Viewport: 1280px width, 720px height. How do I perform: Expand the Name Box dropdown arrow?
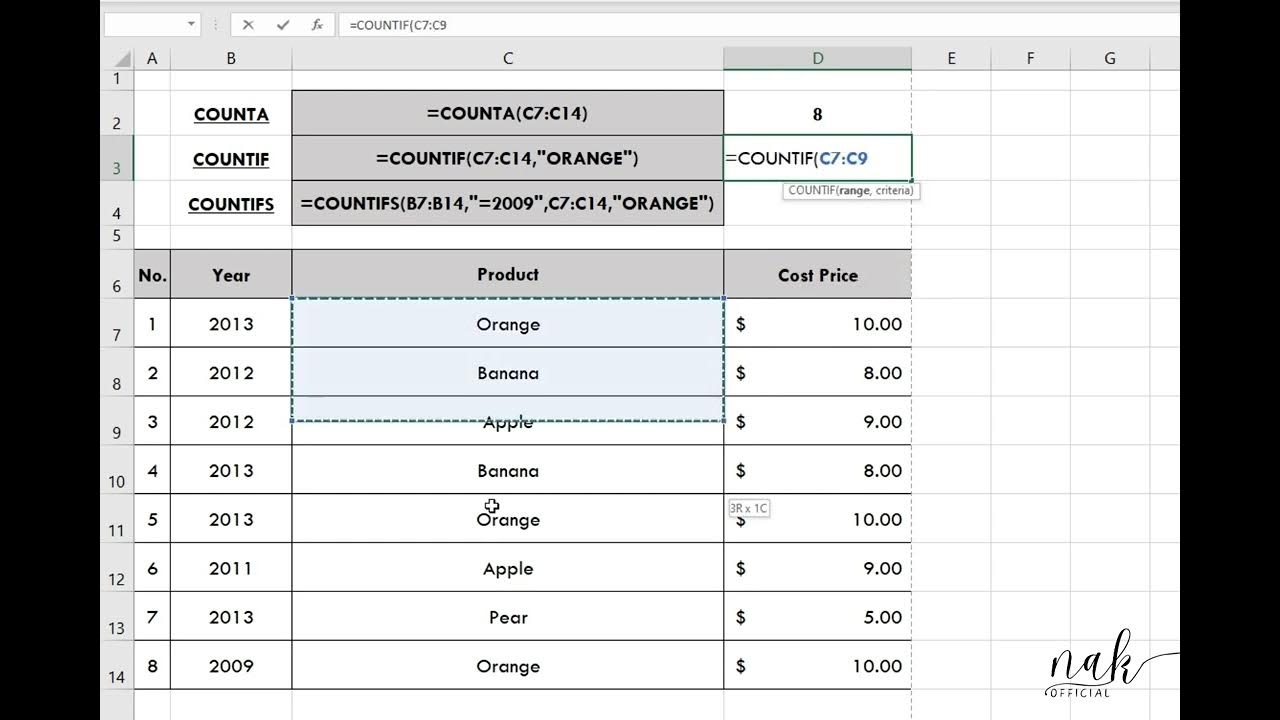coord(191,25)
